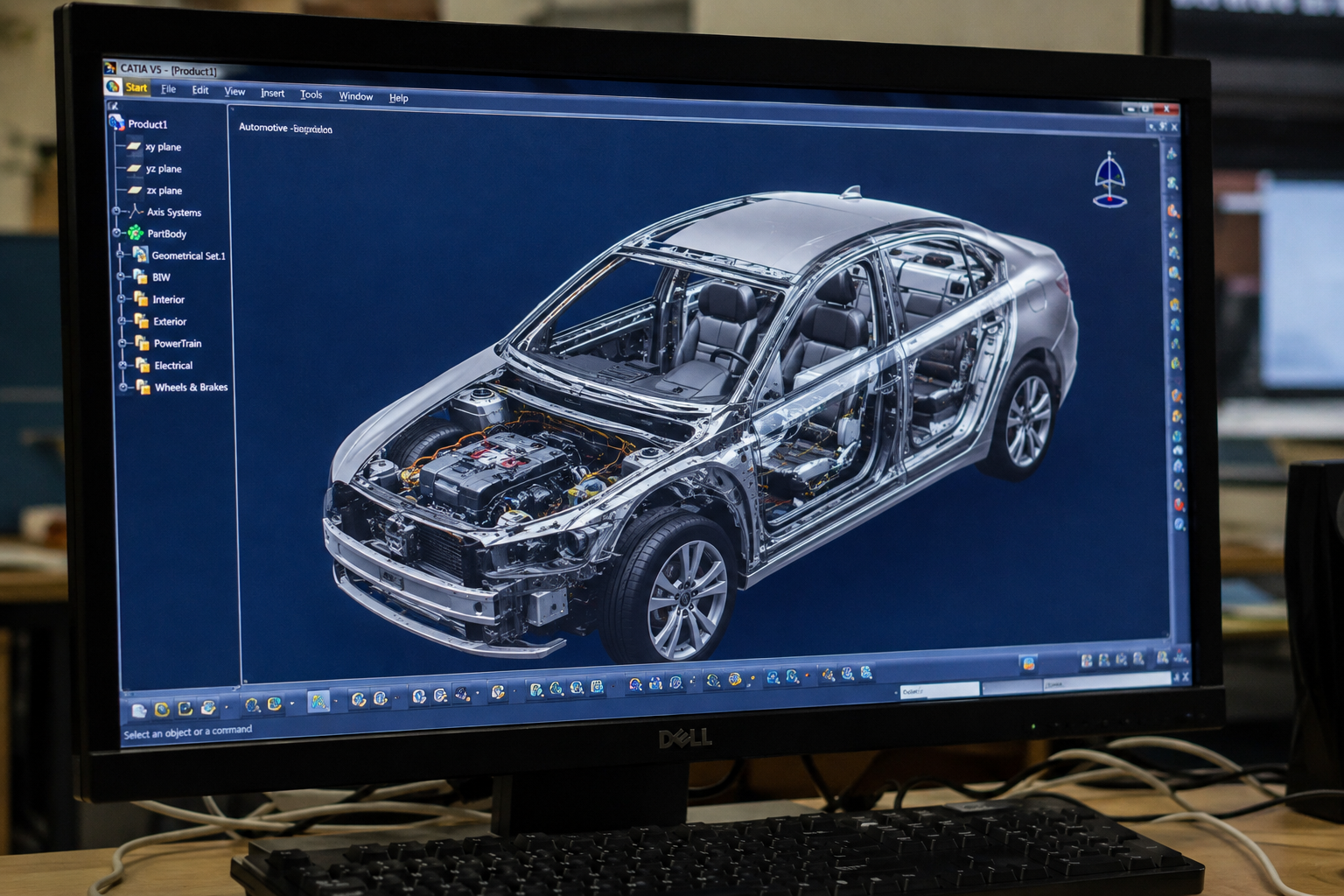Expand the BIW tree node
Viewport: 1344px width, 896px height.
click(122, 276)
